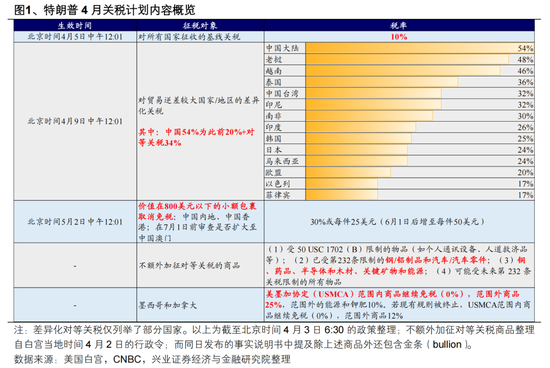Click the 25% value for 韩国
The height and width of the screenshot is (368, 550).
coord(525,139)
